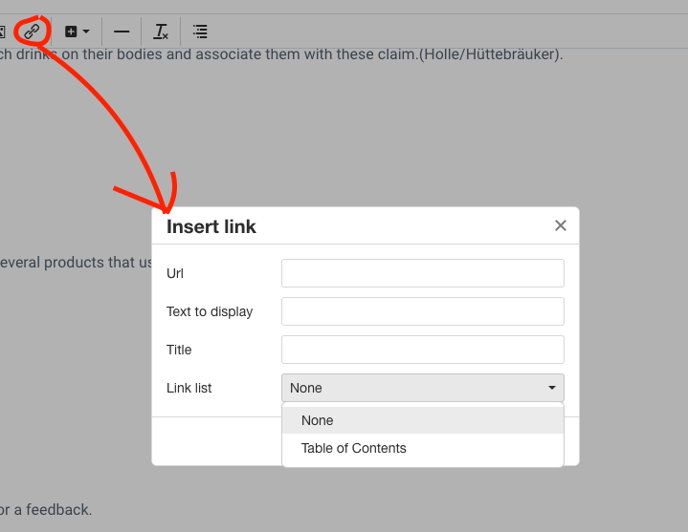Click into the Url input field
This screenshot has height=532, width=688.
[422, 273]
